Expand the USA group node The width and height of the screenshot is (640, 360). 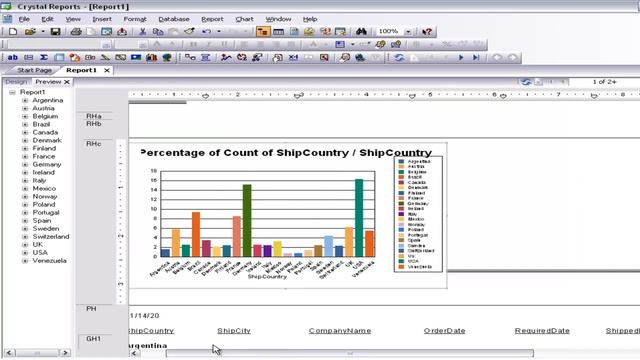[x=25, y=253]
